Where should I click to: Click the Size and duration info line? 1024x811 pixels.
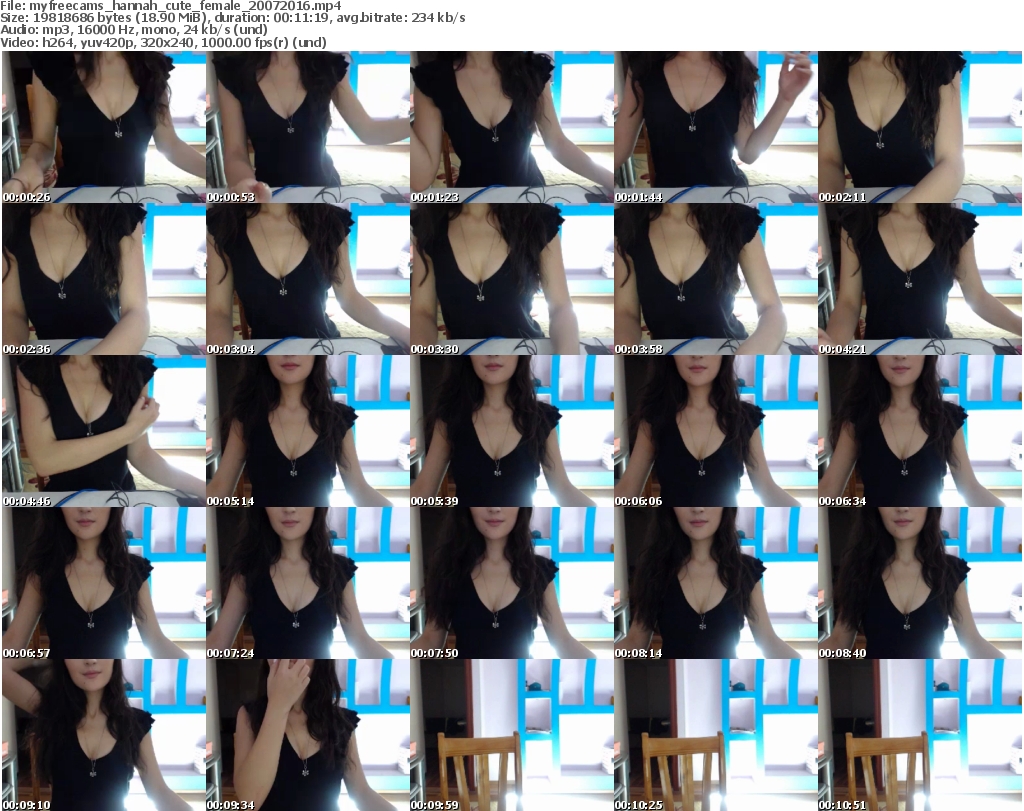click(233, 18)
